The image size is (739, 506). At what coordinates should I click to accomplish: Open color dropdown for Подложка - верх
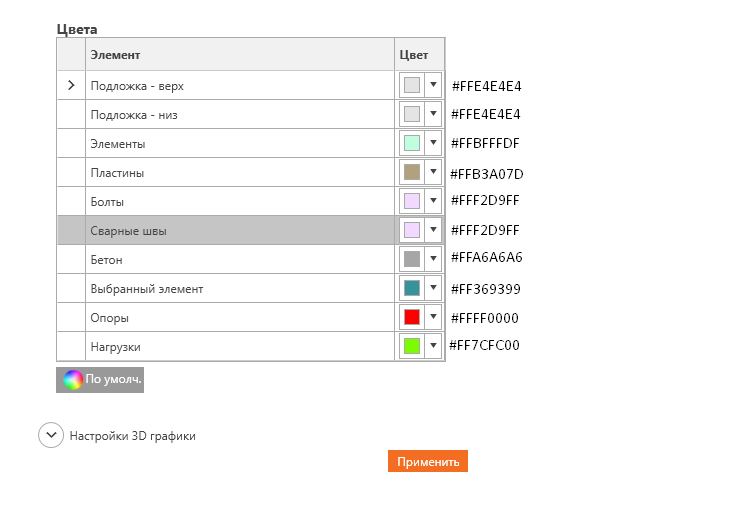tap(433, 86)
